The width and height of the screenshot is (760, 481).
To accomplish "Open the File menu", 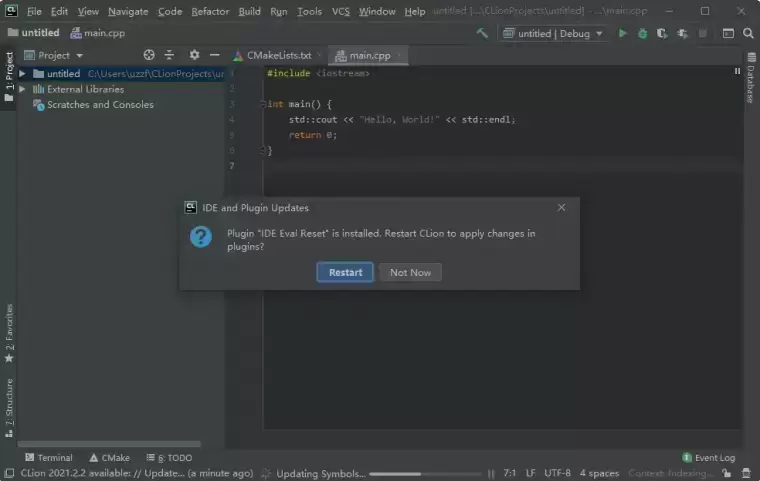I will (34, 11).
